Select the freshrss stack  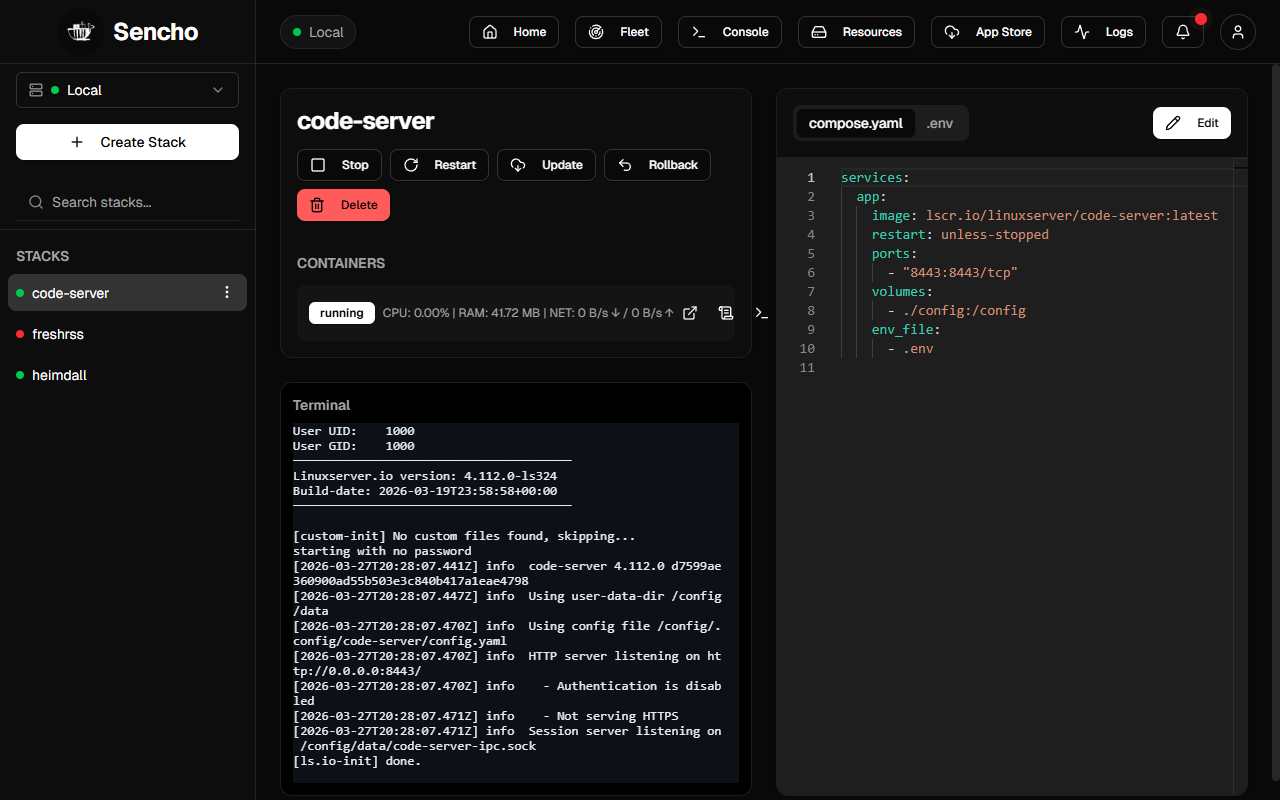[x=127, y=334]
